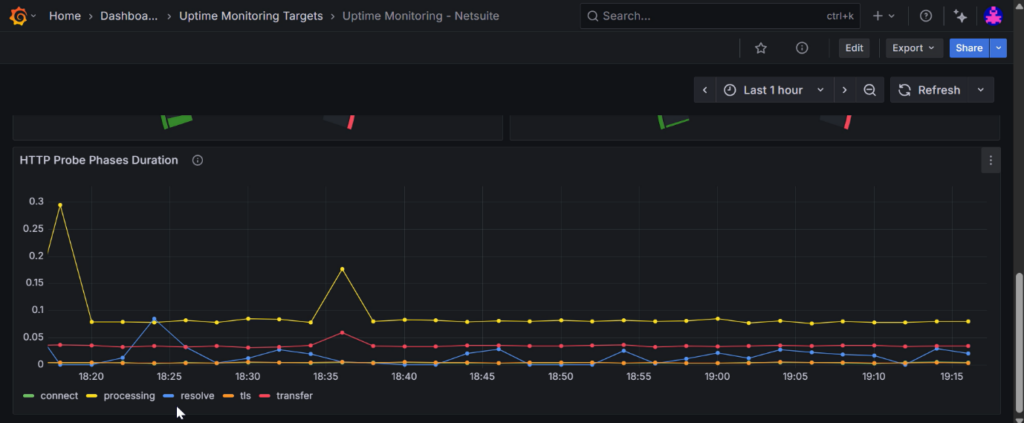
Task: Open the AI assistant sparkle icon
Action: pos(960,16)
